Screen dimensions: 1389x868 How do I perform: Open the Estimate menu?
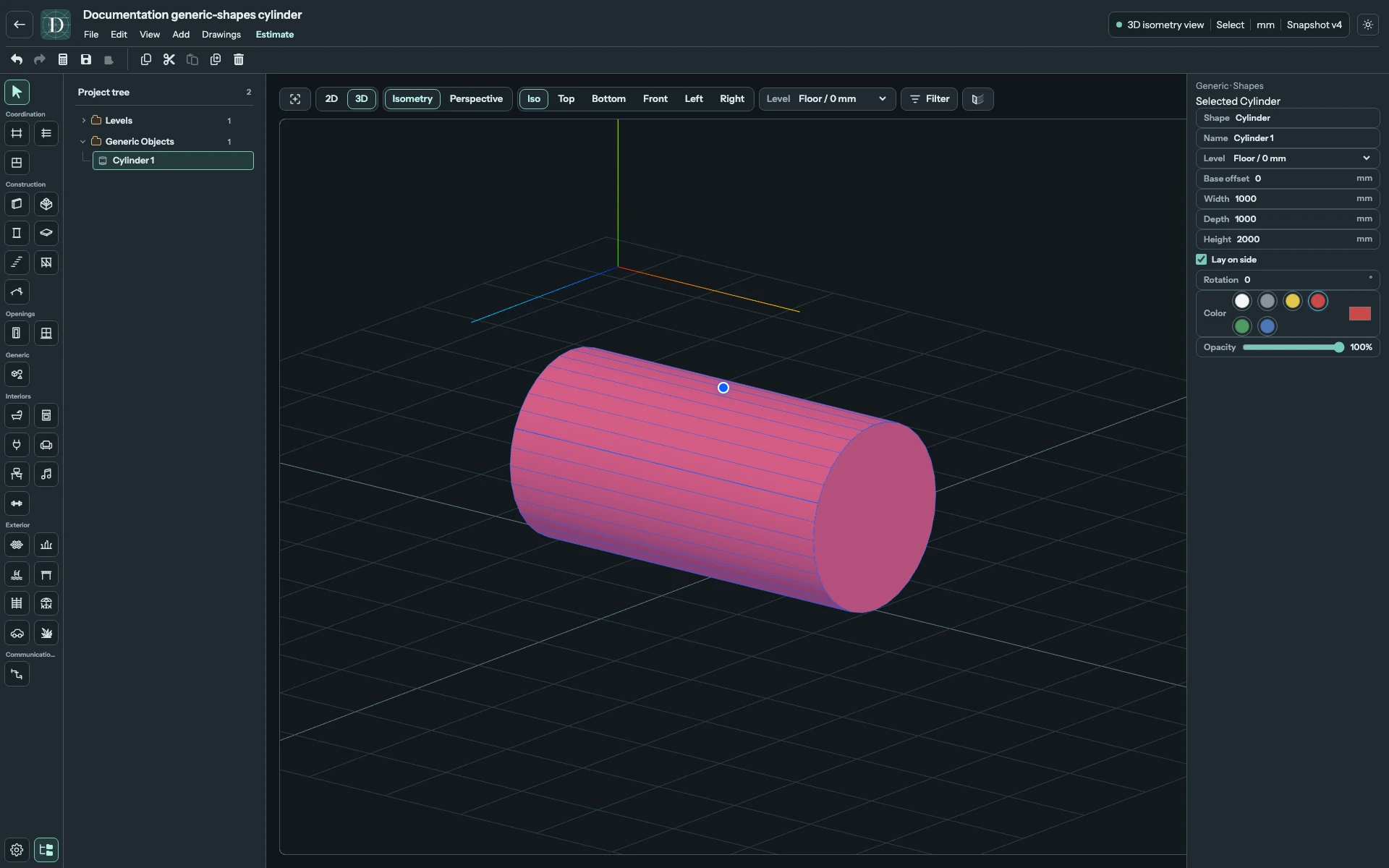(275, 35)
